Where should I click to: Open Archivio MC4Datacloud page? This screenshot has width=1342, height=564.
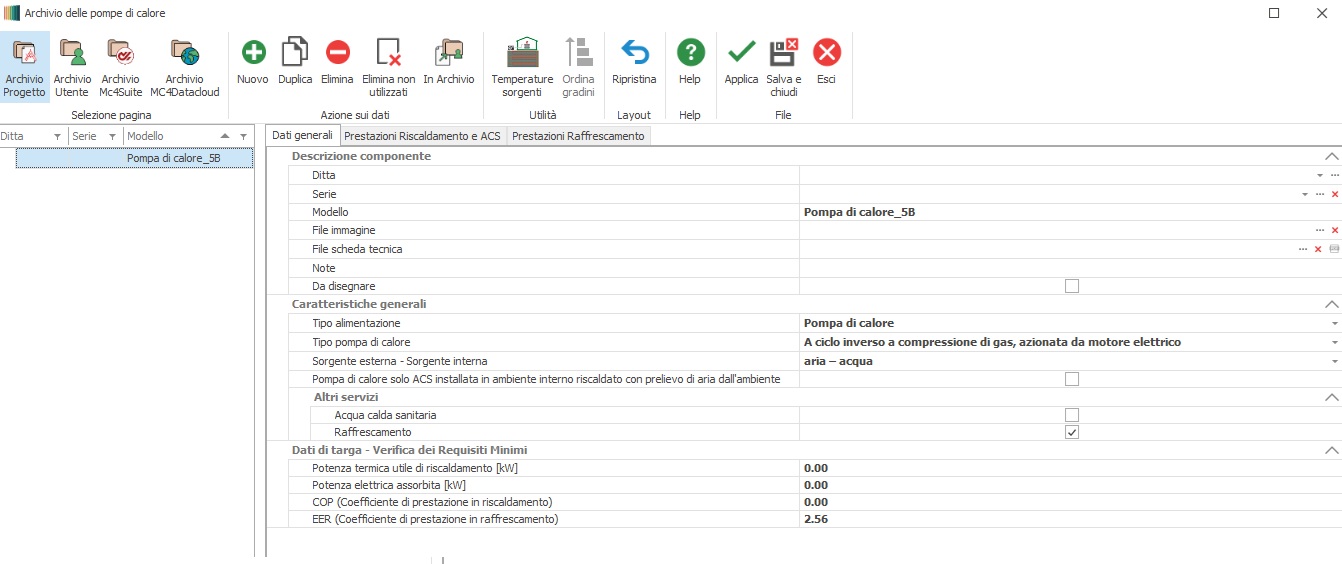point(184,53)
